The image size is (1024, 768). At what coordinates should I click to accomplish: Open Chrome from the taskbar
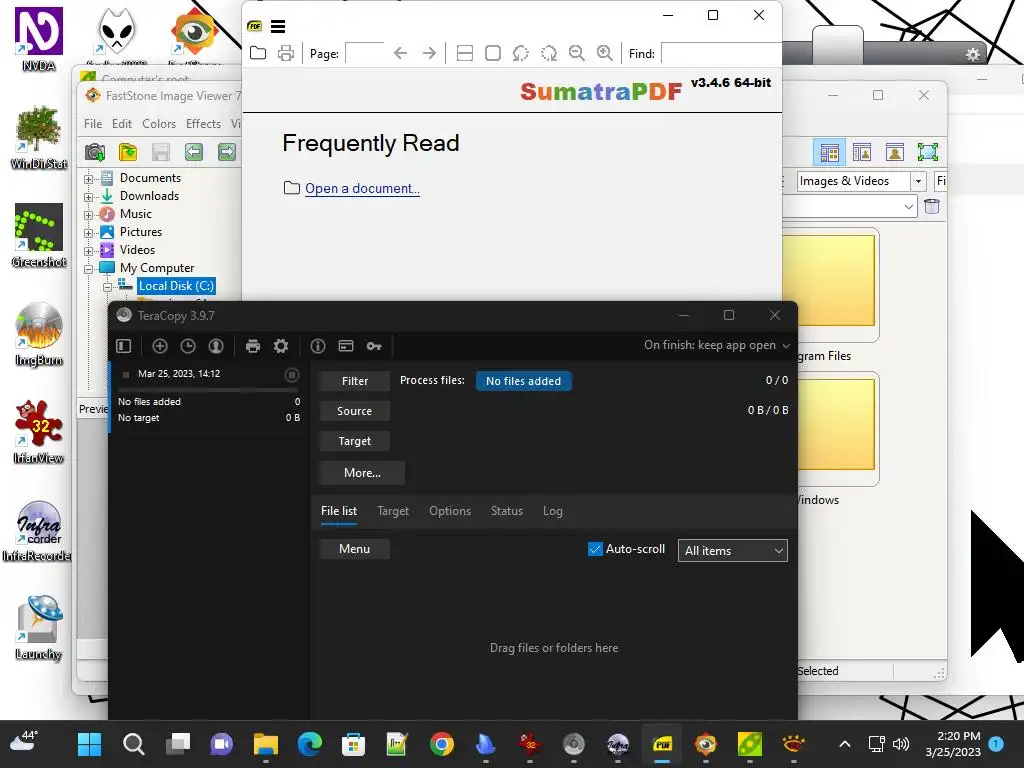click(x=442, y=744)
